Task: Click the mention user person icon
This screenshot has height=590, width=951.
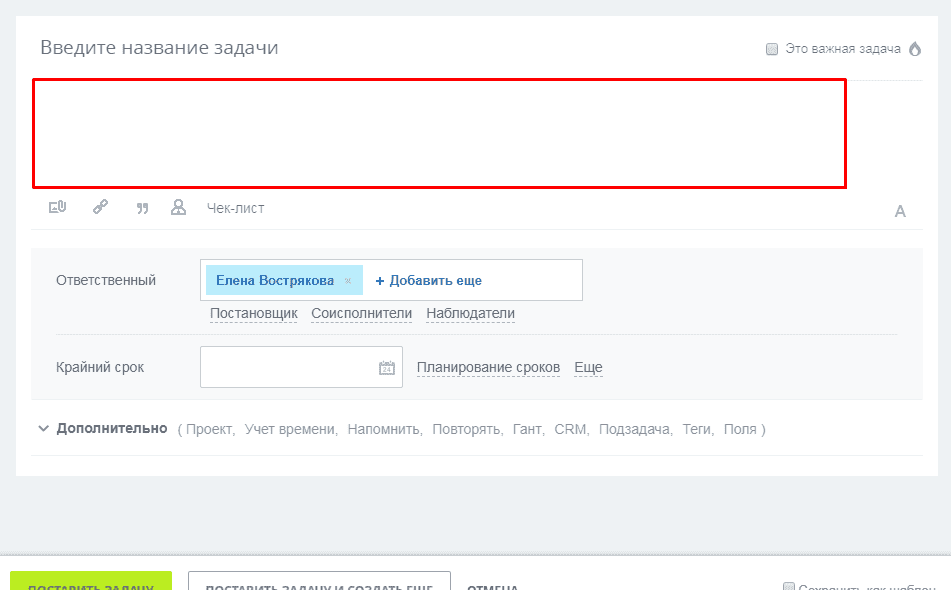Action: point(179,208)
